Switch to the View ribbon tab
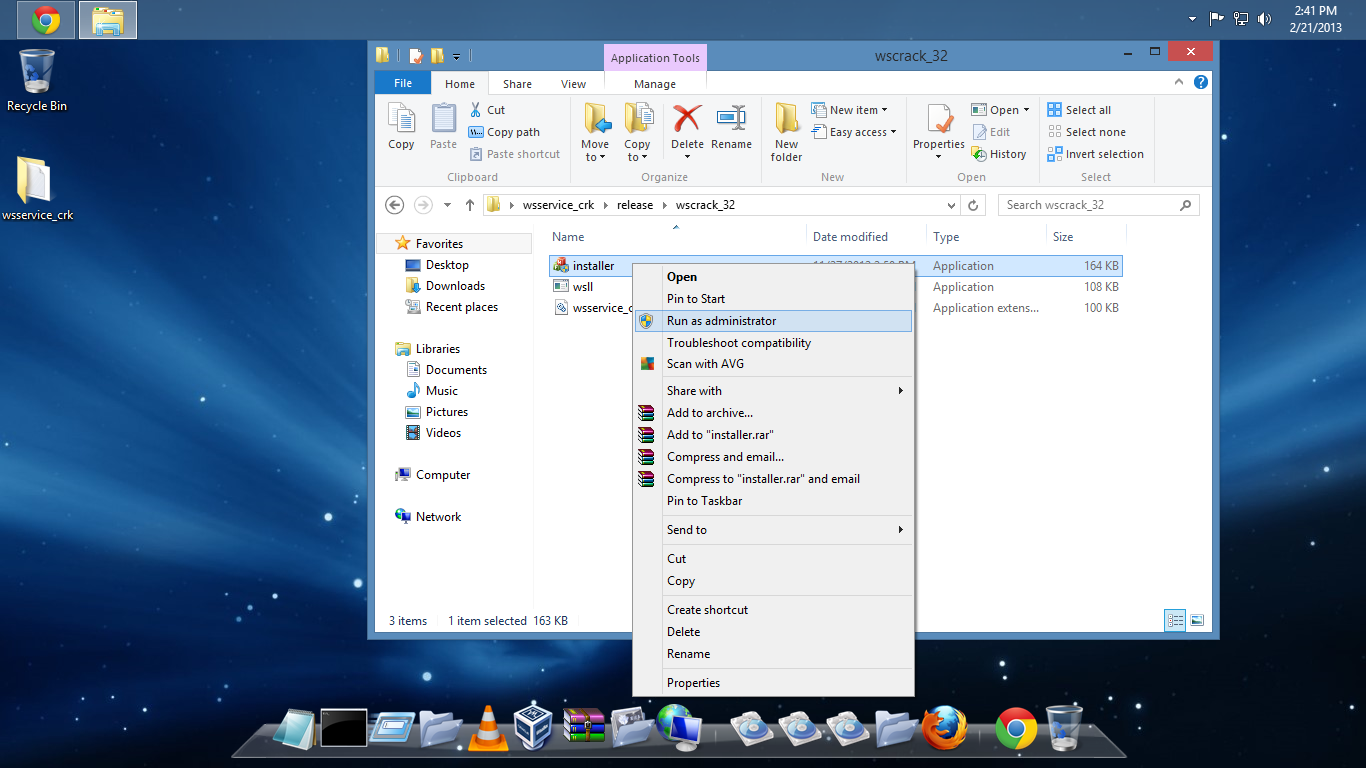The width and height of the screenshot is (1366, 768). tap(572, 82)
